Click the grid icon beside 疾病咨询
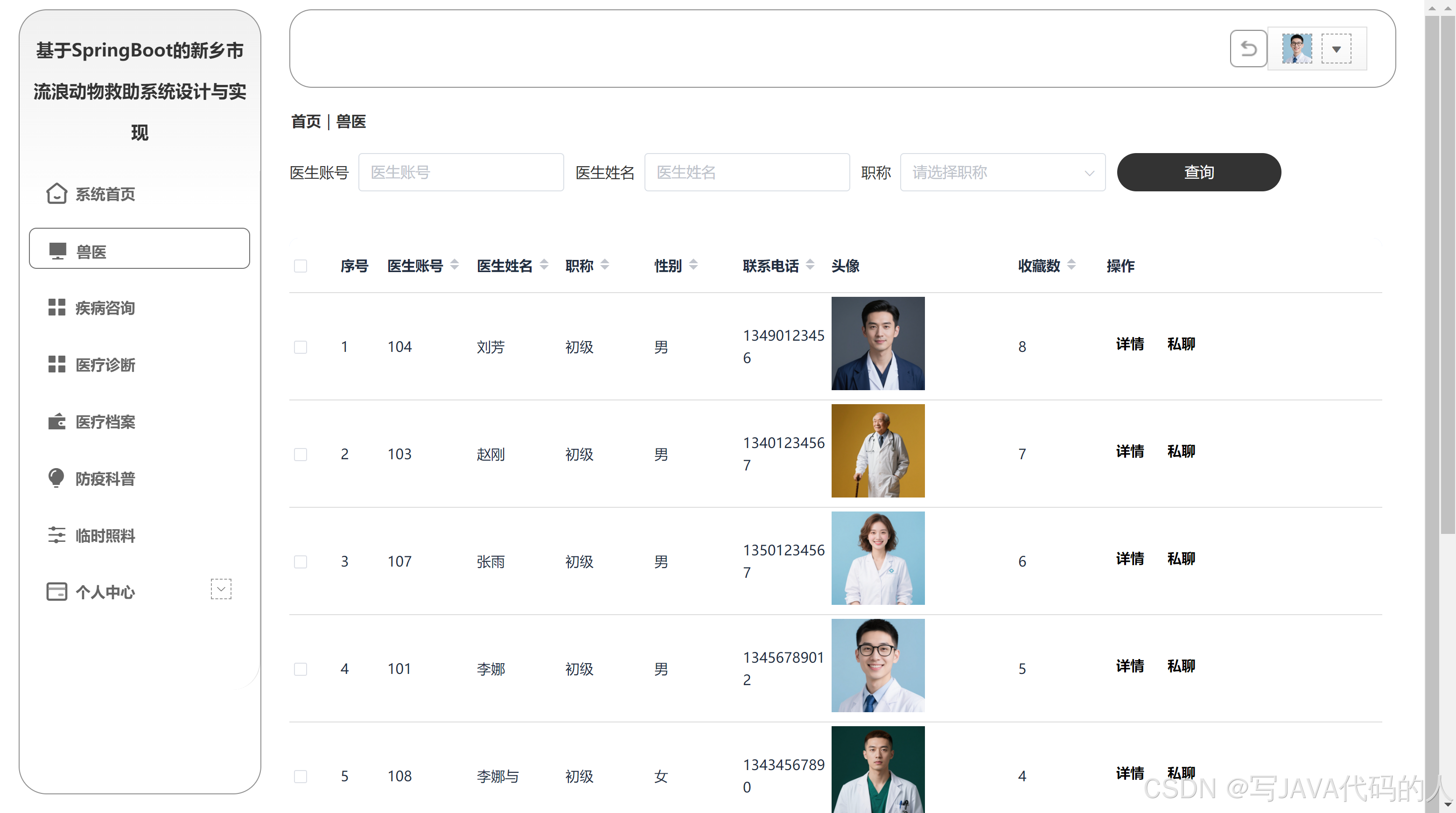This screenshot has width=1456, height=813. [56, 307]
